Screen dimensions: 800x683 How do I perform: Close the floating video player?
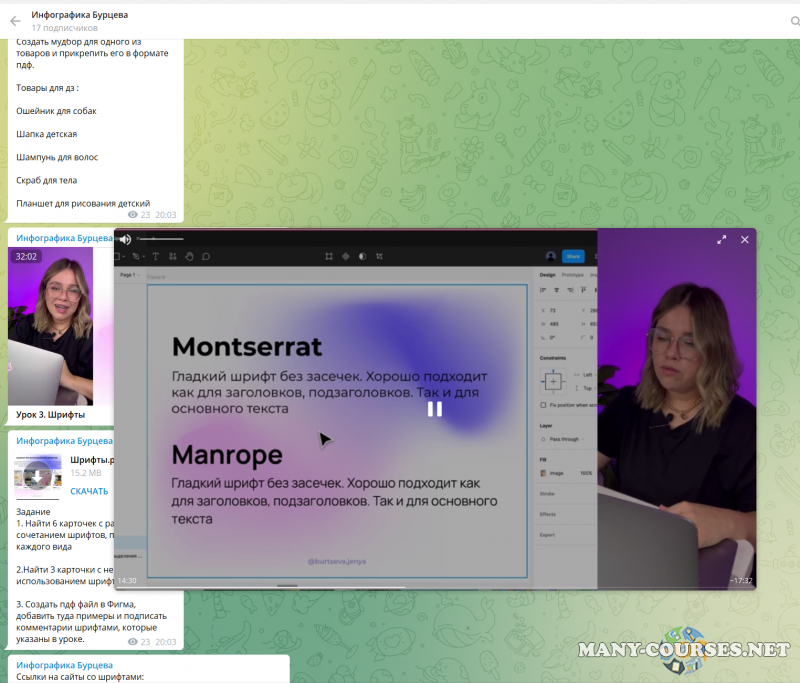click(x=744, y=240)
